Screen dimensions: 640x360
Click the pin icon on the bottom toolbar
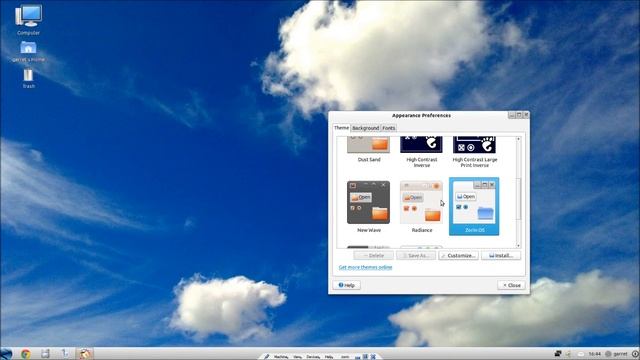tap(266, 357)
